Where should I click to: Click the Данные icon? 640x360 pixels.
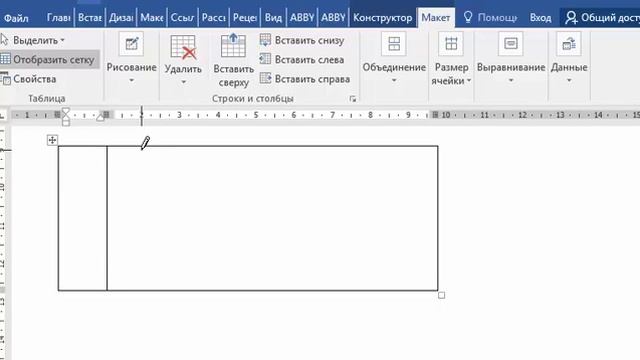[569, 44]
